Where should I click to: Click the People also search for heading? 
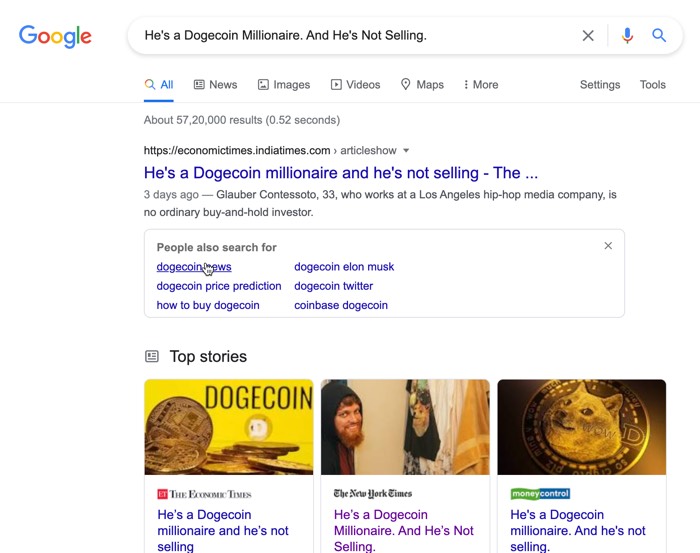(217, 247)
